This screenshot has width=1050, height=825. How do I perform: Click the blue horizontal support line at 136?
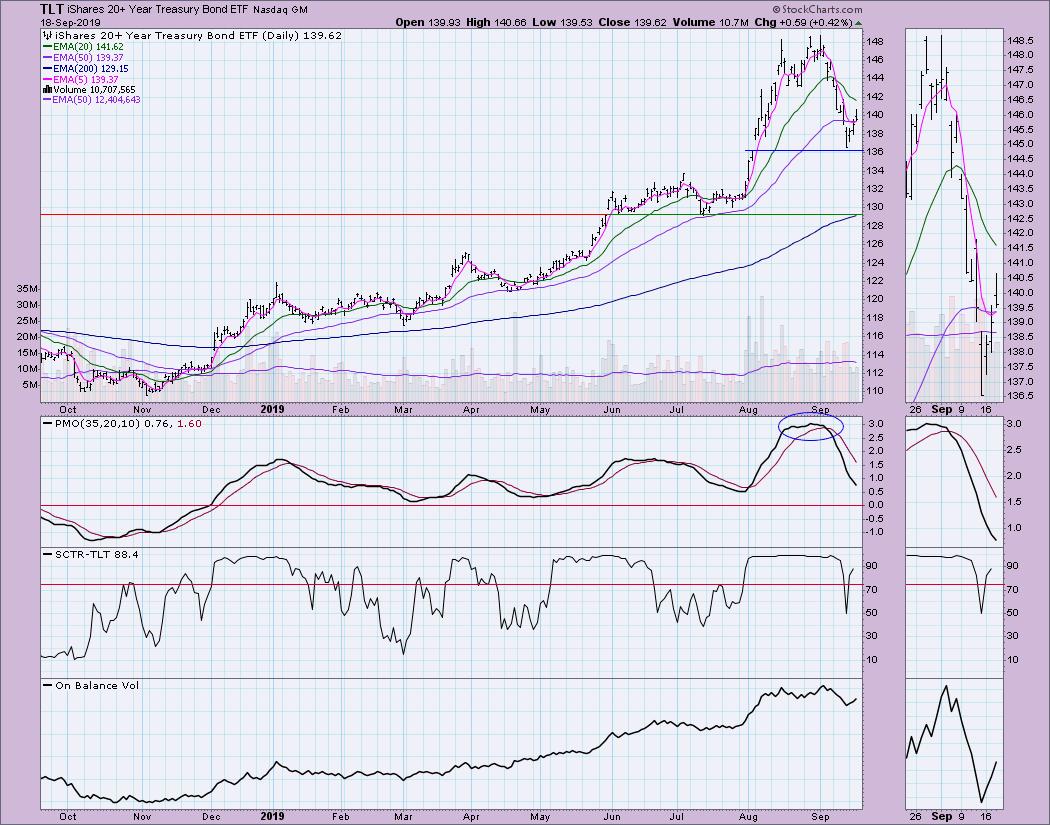coord(804,151)
